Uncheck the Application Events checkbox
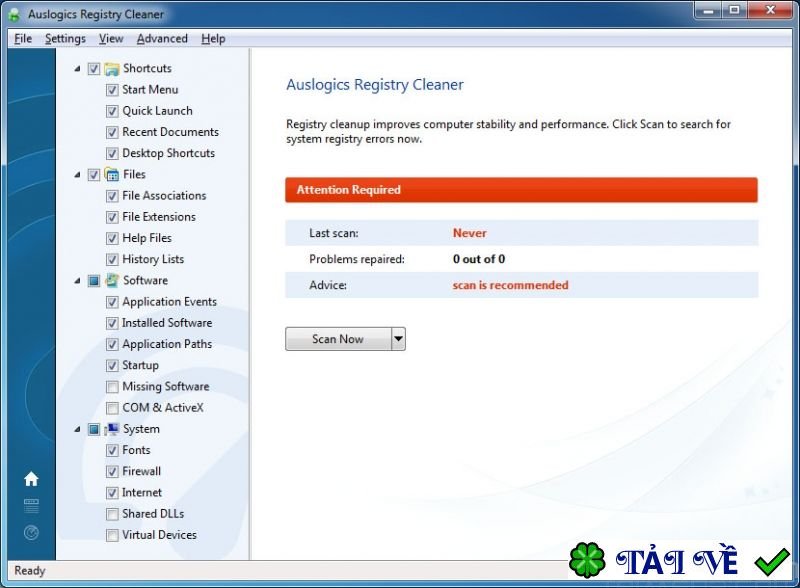Viewport: 800px width, 588px height. point(112,302)
